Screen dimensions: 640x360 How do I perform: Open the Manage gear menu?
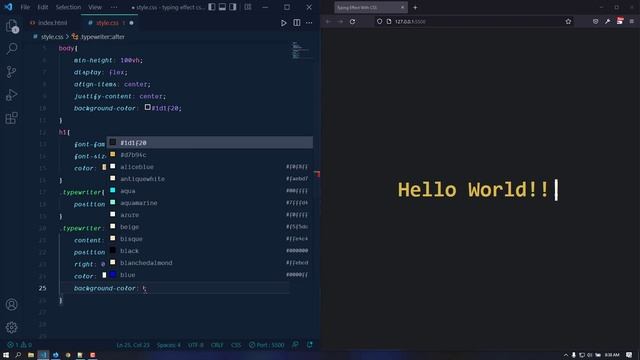(12, 327)
